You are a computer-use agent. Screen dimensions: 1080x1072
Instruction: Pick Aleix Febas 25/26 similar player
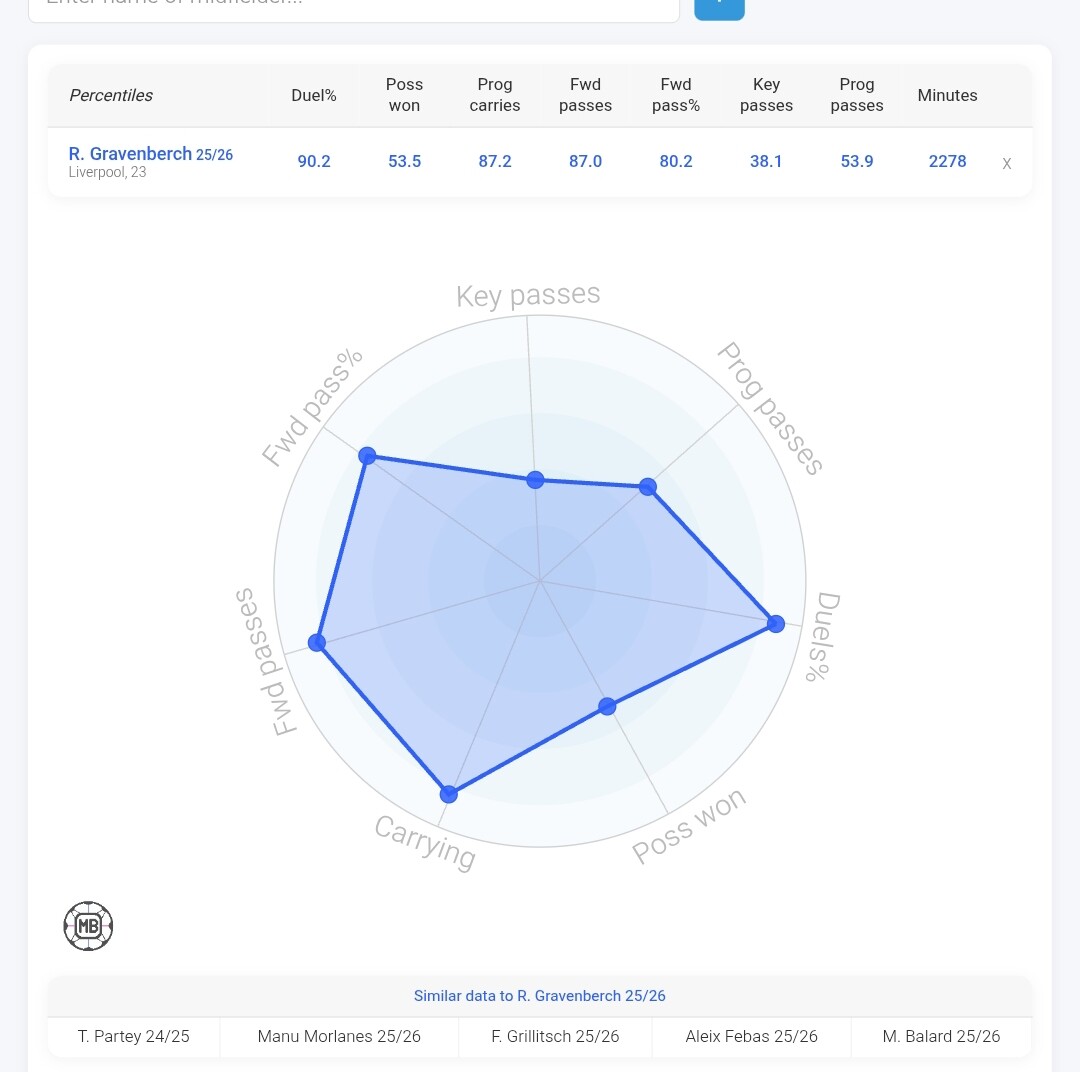tap(751, 1036)
